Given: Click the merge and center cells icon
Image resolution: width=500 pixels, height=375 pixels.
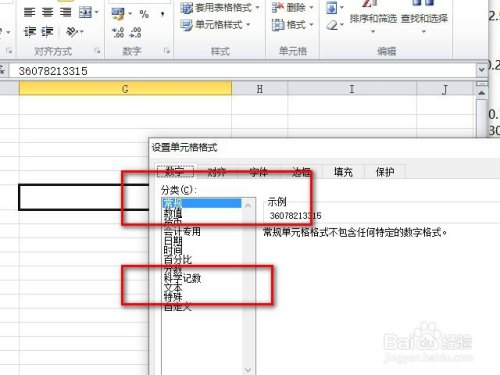Looking at the screenshot, I should pyautogui.click(x=85, y=13).
